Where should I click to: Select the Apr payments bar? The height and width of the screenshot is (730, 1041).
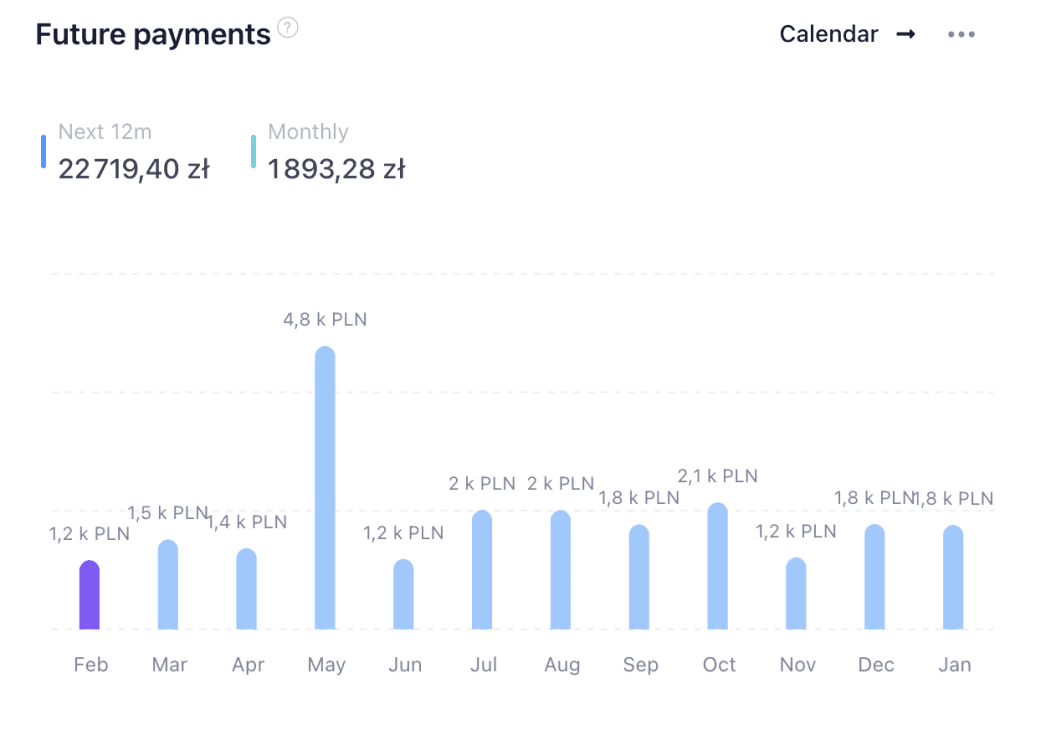point(247,589)
